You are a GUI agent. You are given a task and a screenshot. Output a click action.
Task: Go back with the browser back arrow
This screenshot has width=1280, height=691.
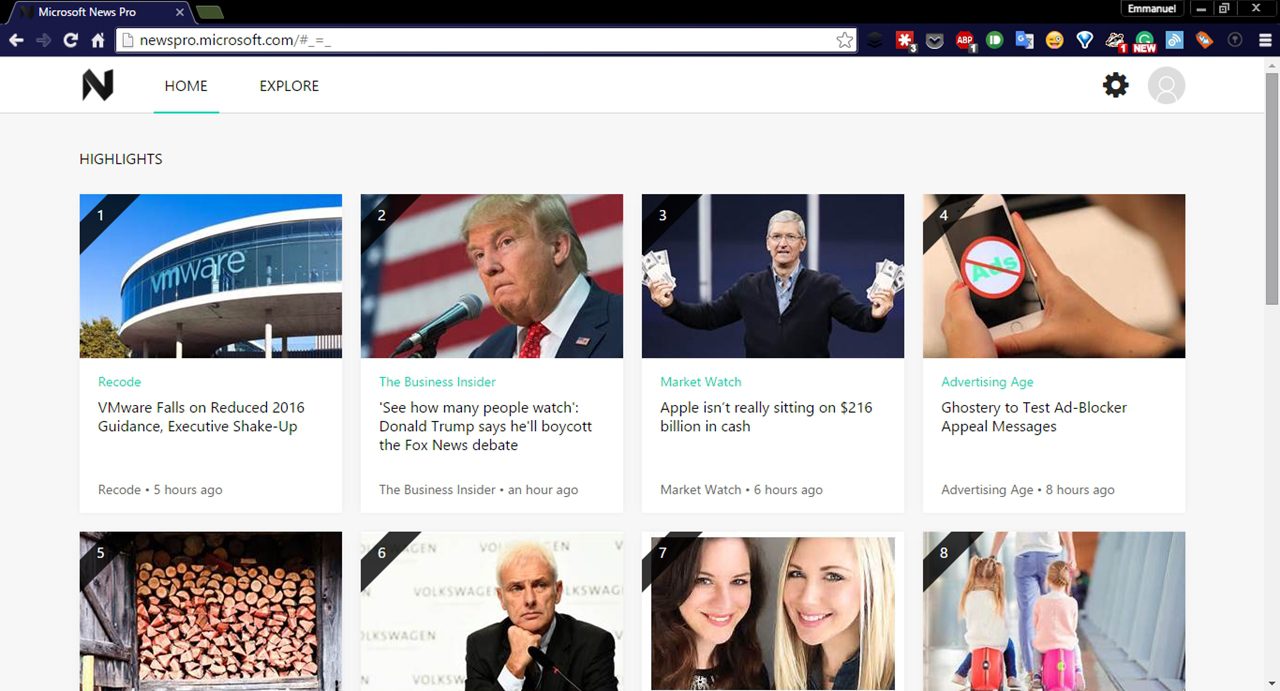16,40
